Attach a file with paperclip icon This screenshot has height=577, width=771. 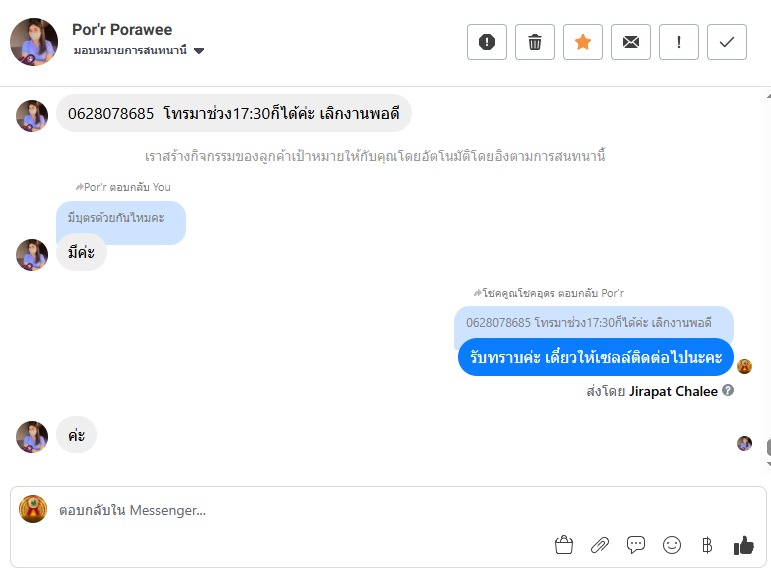(600, 545)
